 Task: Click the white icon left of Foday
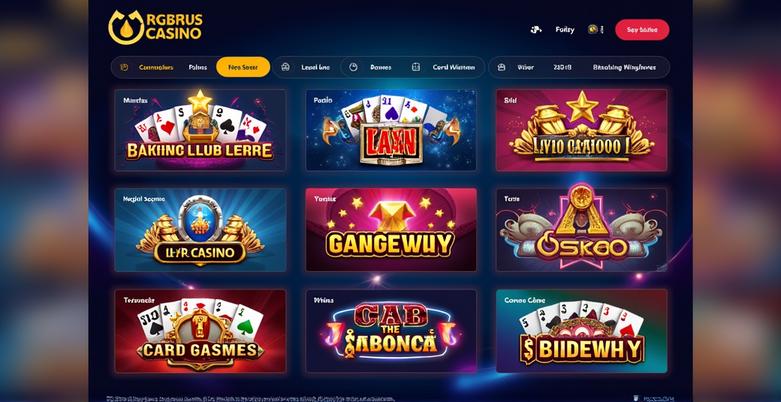pos(535,30)
